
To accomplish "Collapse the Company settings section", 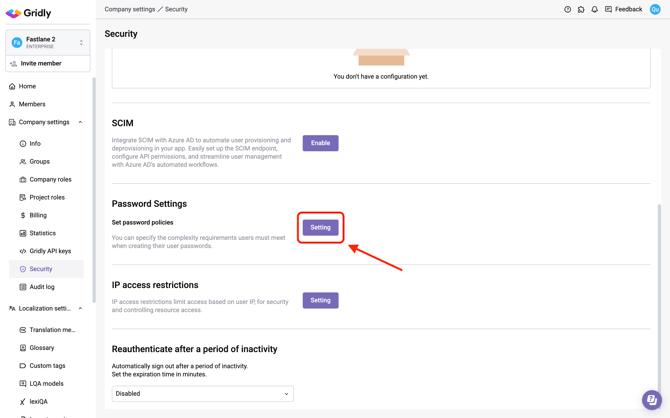I will tap(81, 122).
